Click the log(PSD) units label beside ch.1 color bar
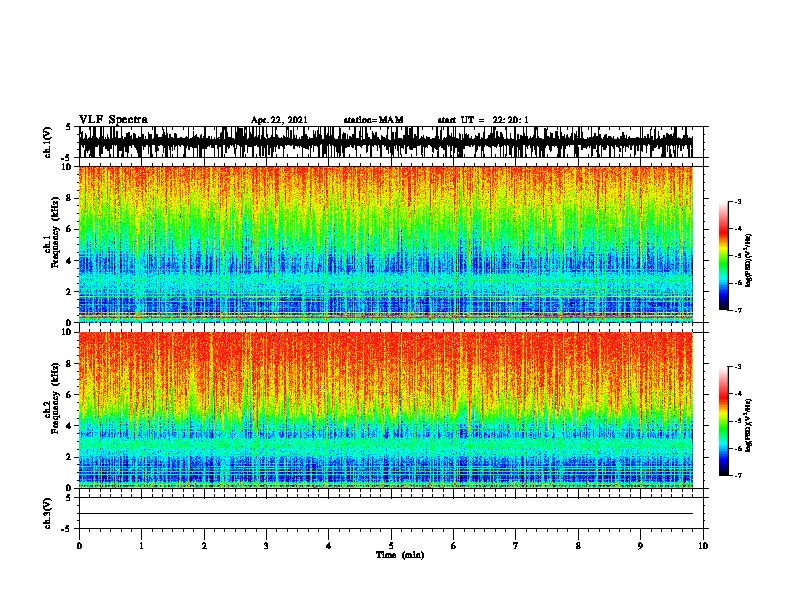This screenshot has height=612, width=792. click(x=749, y=261)
